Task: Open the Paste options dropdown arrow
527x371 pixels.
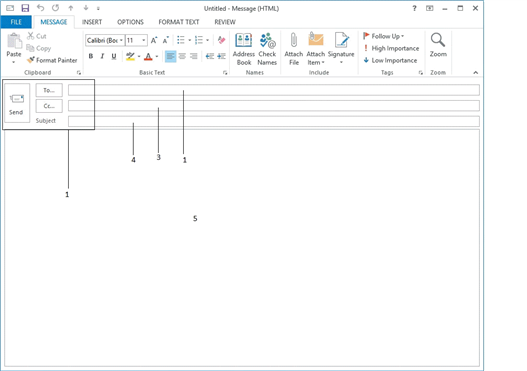Action: (14, 62)
